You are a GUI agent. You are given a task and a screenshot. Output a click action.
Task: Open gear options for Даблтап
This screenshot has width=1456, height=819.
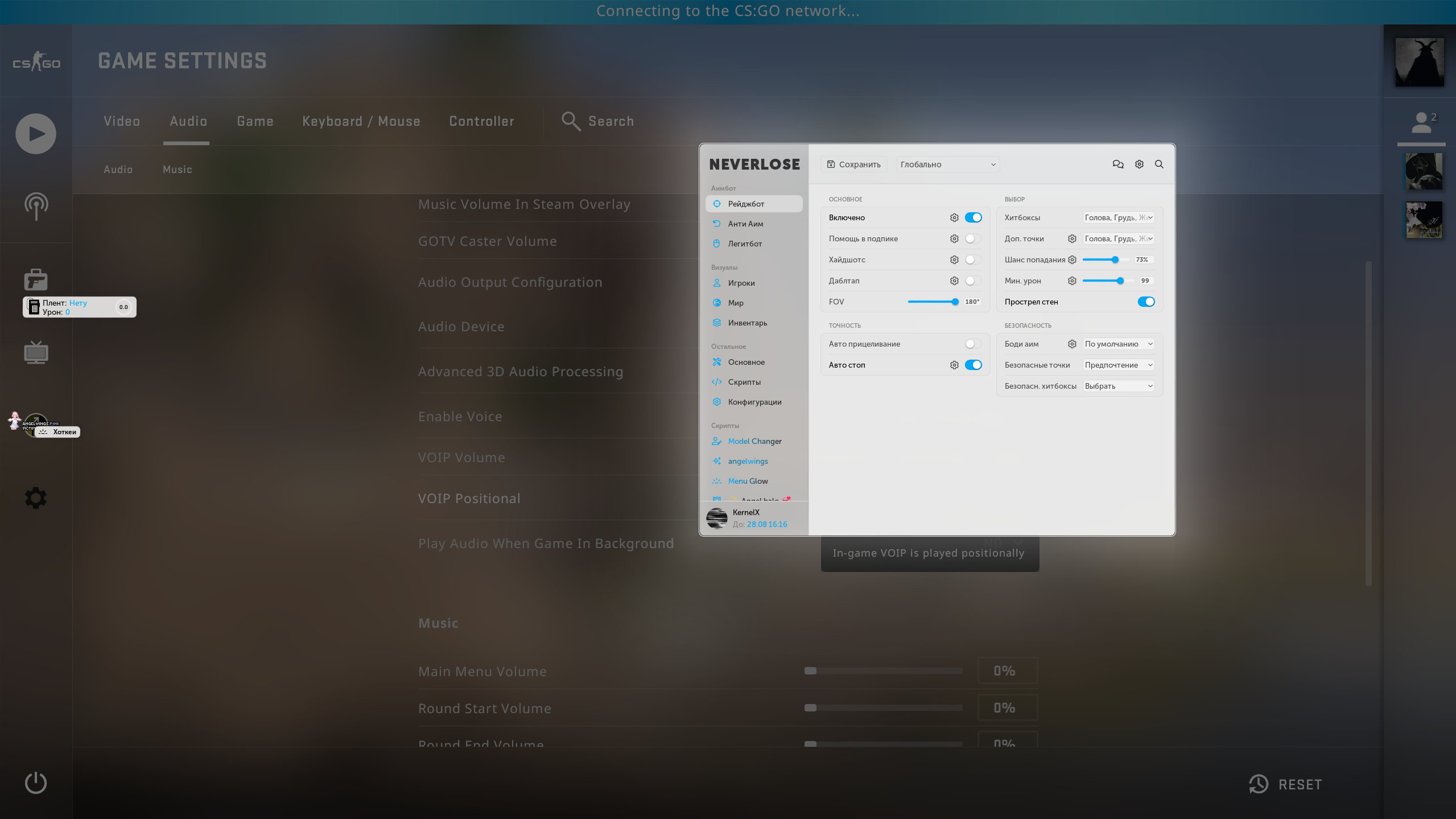pos(954,281)
